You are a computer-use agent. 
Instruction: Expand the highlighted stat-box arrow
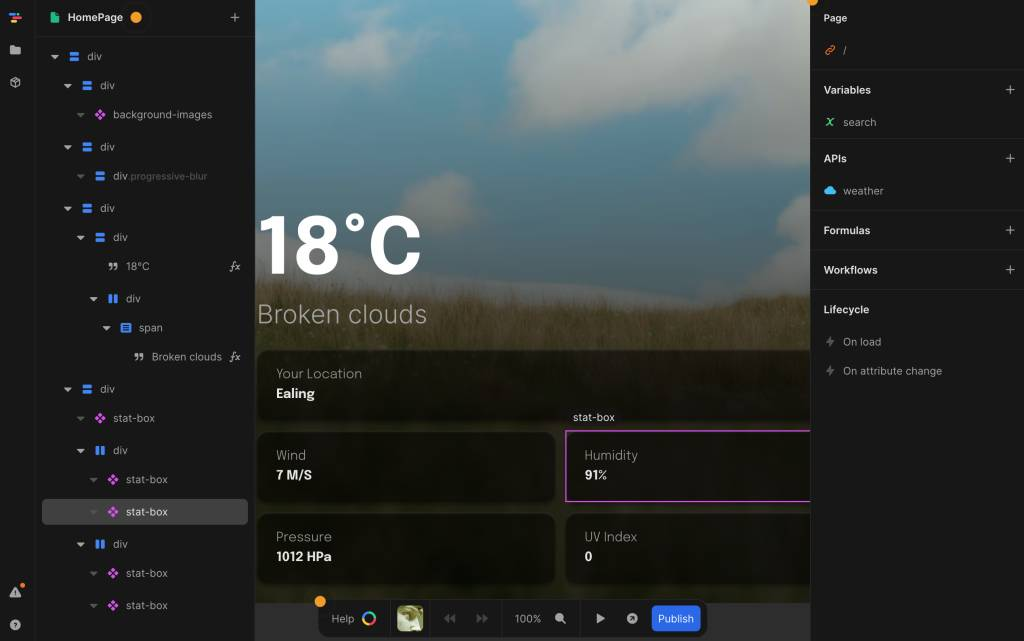(x=94, y=512)
